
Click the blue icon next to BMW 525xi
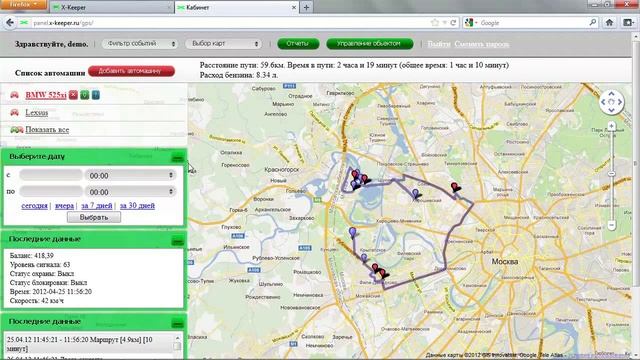coord(96,95)
